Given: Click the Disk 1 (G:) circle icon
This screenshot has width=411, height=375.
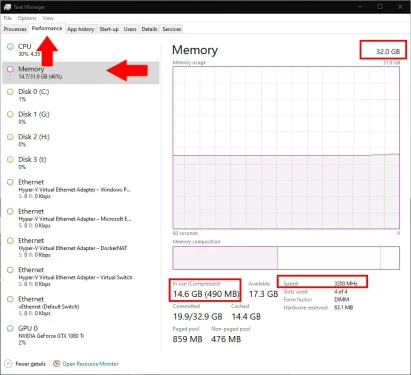Looking at the screenshot, I should point(10,114).
